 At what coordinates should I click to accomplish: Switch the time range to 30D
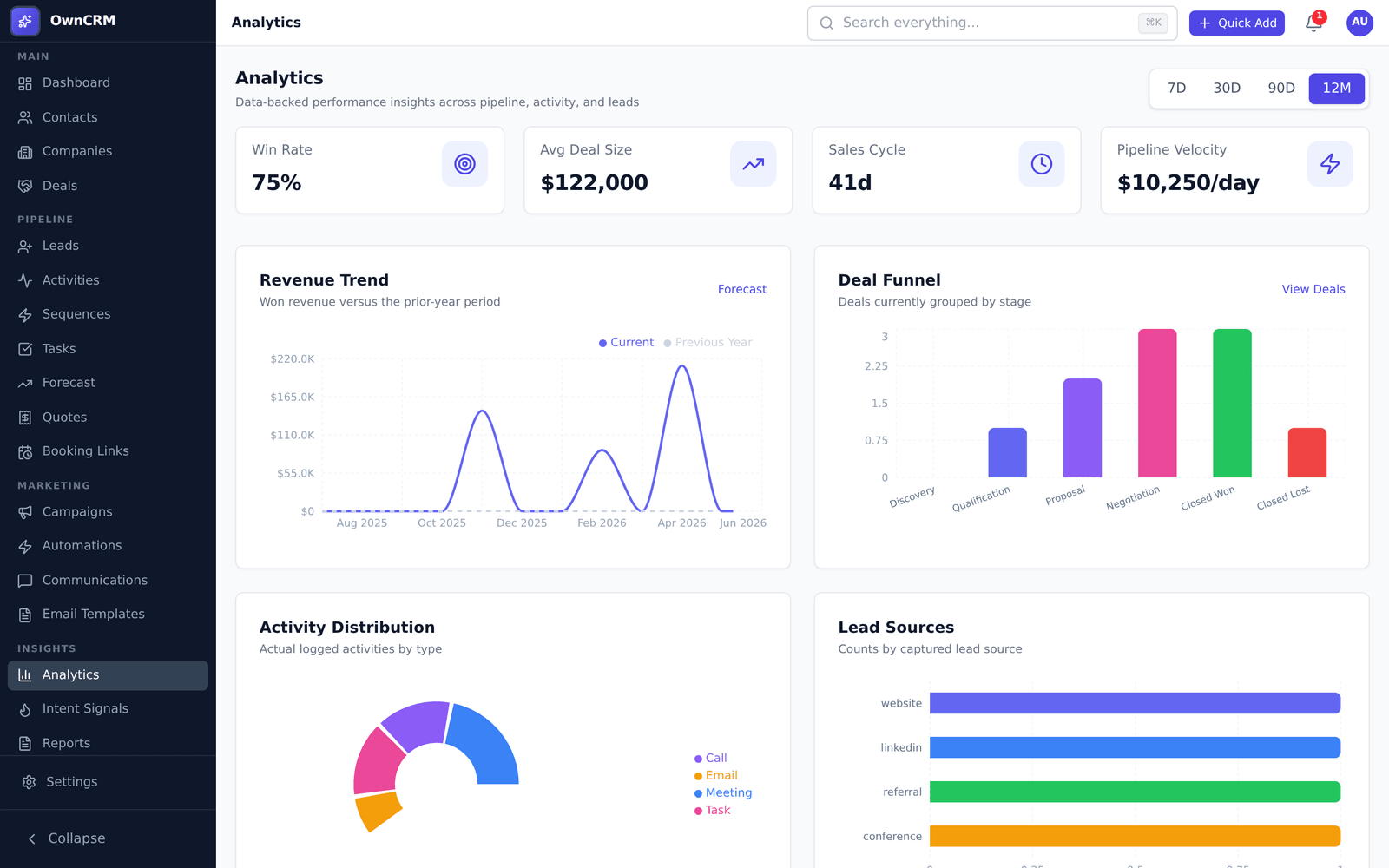pos(1227,88)
